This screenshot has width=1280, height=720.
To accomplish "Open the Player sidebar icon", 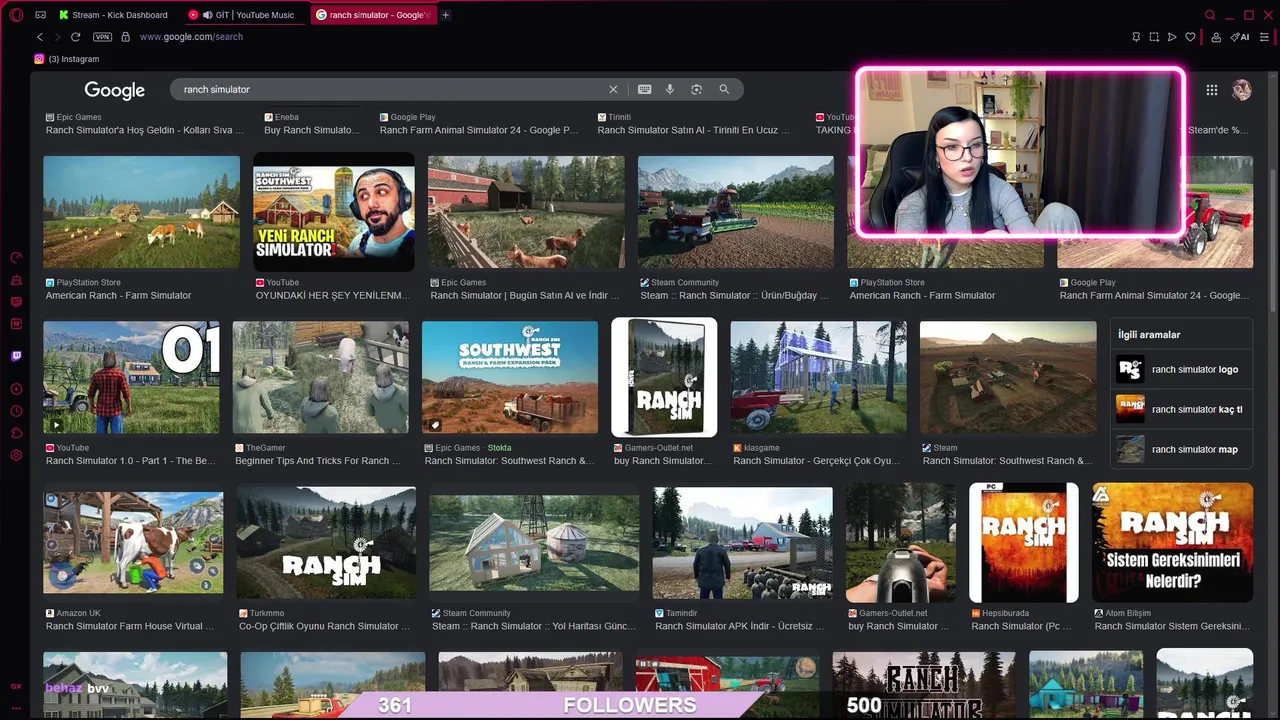I will point(16,389).
